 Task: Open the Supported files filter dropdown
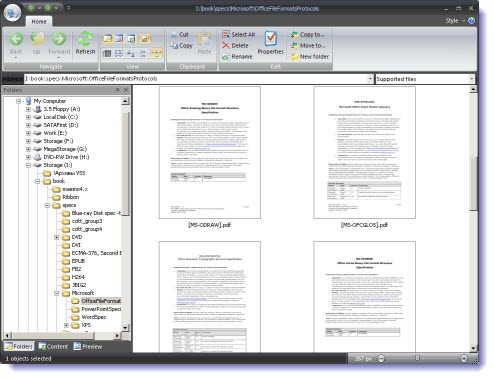pyautogui.click(x=471, y=79)
